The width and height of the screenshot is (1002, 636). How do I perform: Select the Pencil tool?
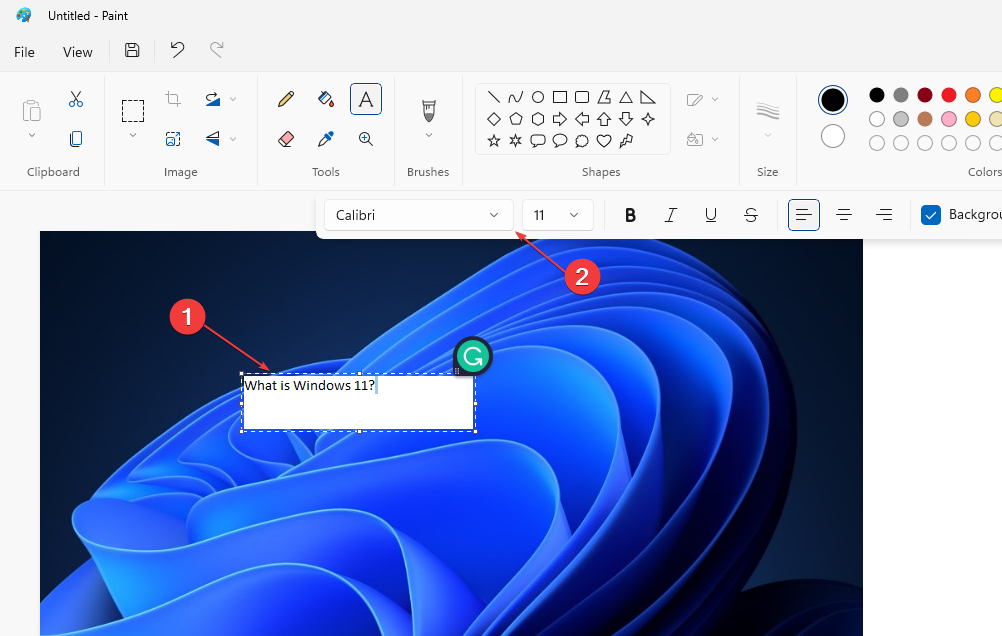286,99
